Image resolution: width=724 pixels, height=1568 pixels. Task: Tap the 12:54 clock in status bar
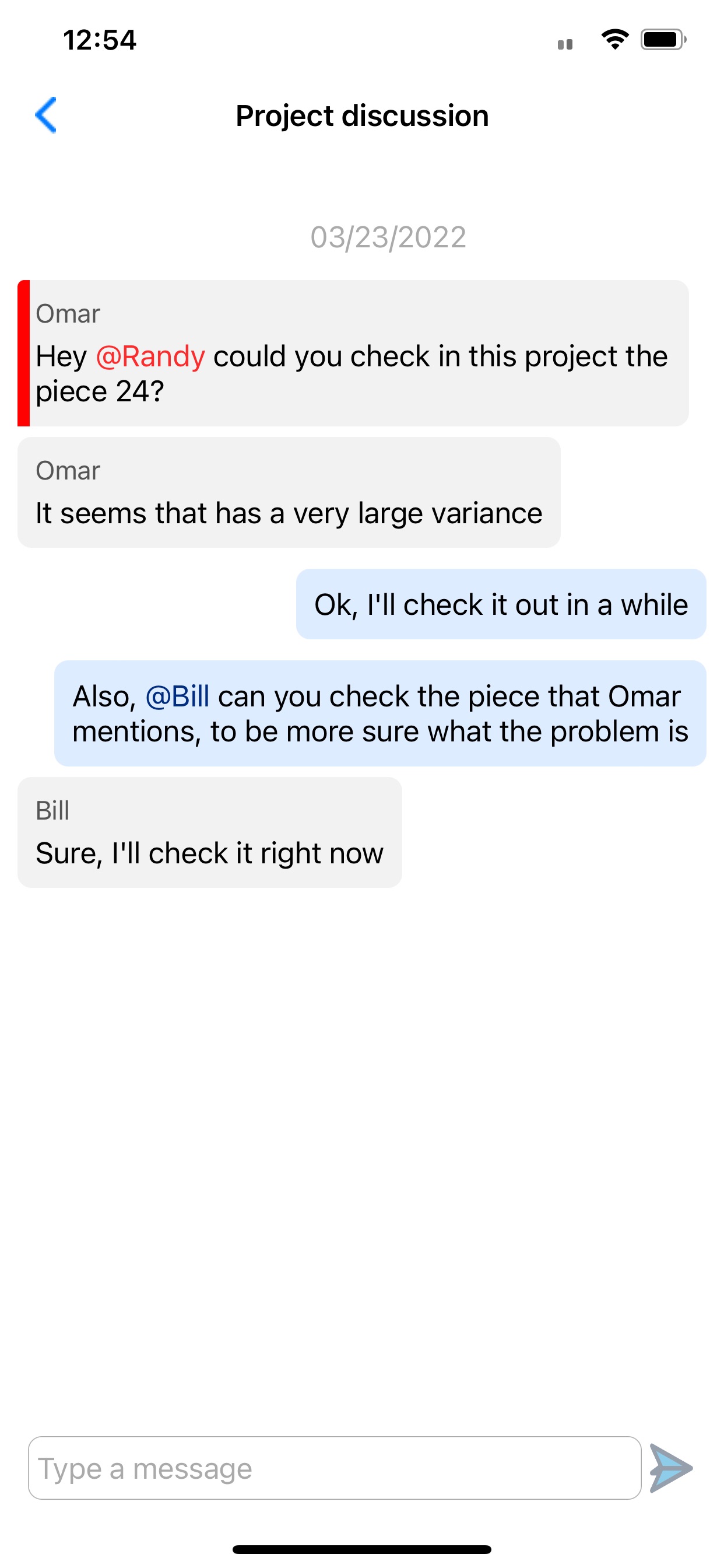click(100, 40)
